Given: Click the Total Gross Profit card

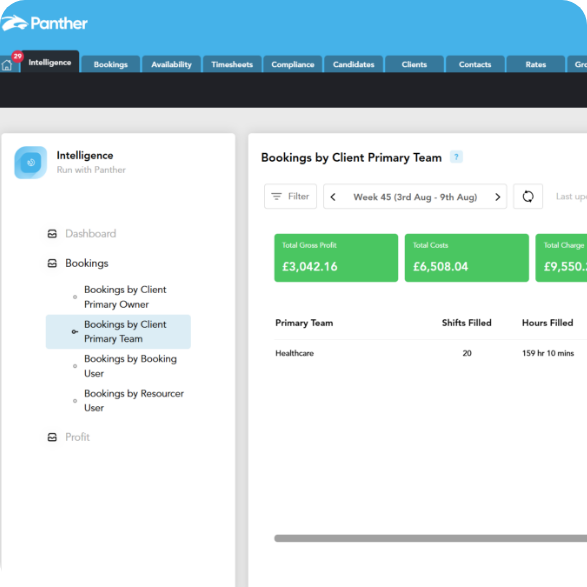Looking at the screenshot, I should 336,258.
